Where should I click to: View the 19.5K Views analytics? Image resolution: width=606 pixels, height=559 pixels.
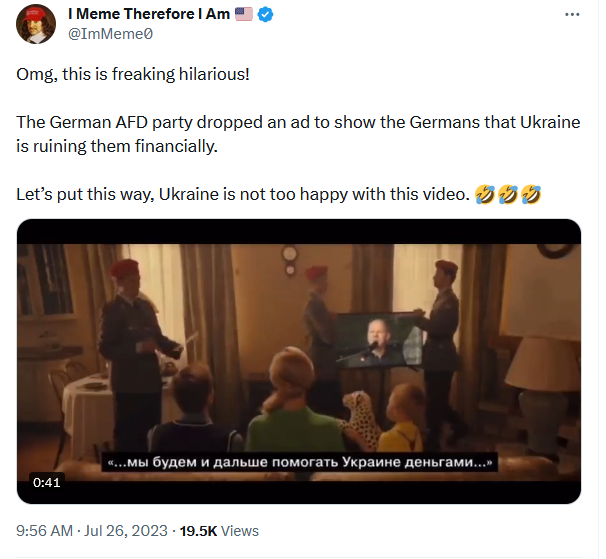(x=219, y=531)
